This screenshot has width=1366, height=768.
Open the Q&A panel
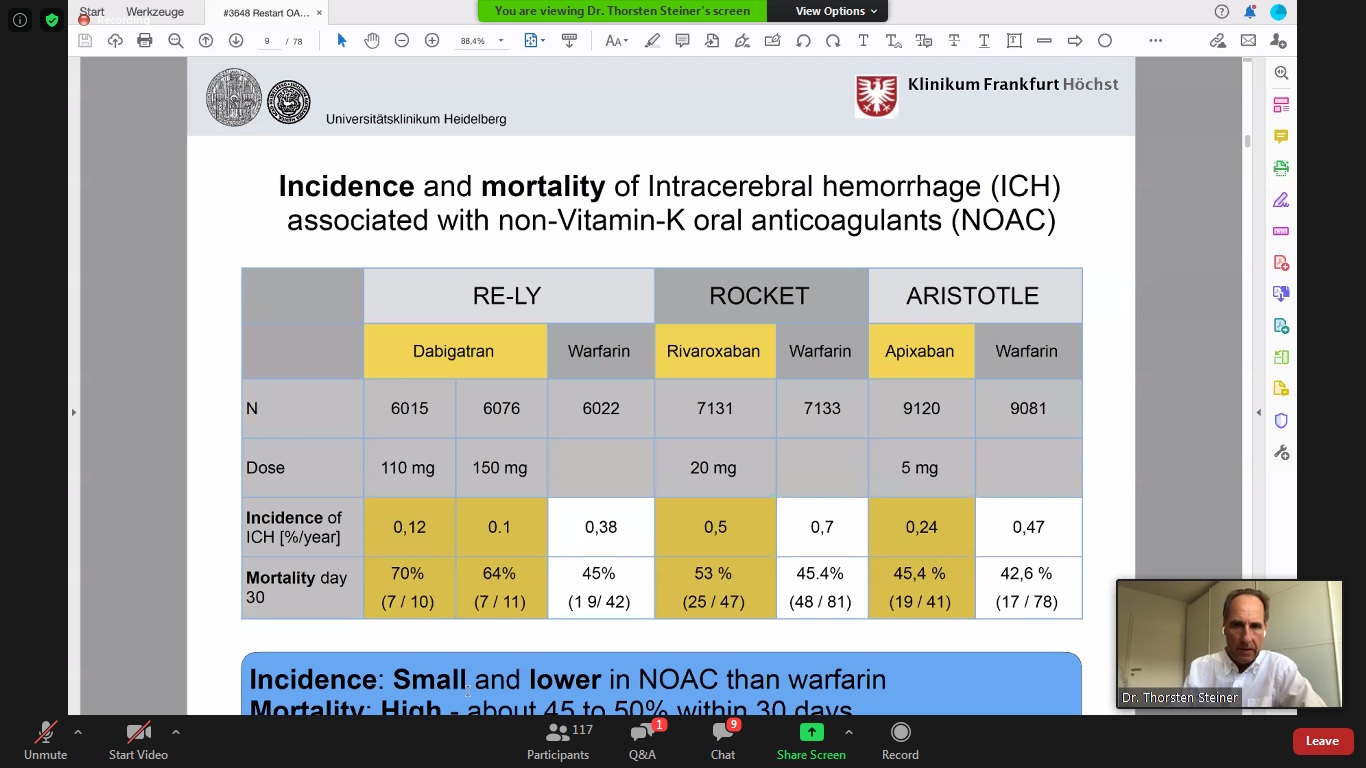pos(642,740)
